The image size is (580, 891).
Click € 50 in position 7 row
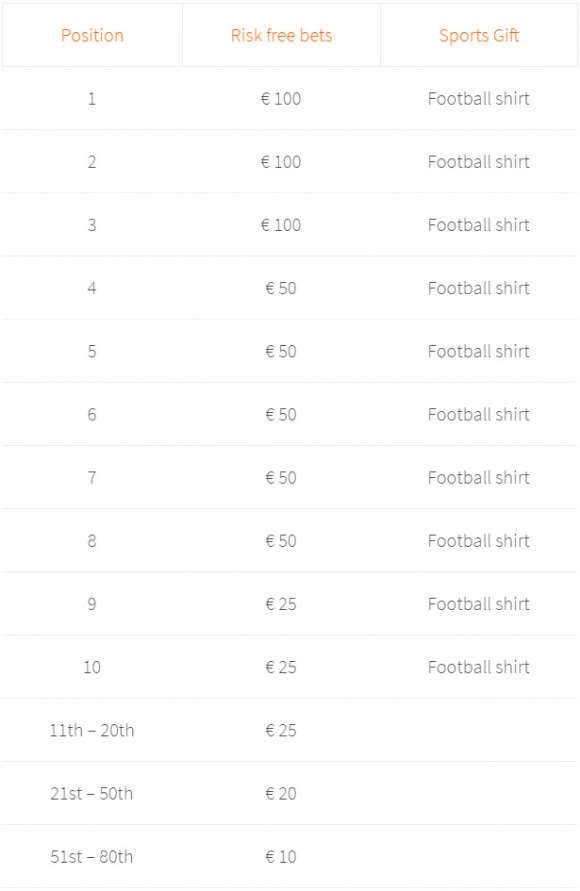[x=281, y=477]
